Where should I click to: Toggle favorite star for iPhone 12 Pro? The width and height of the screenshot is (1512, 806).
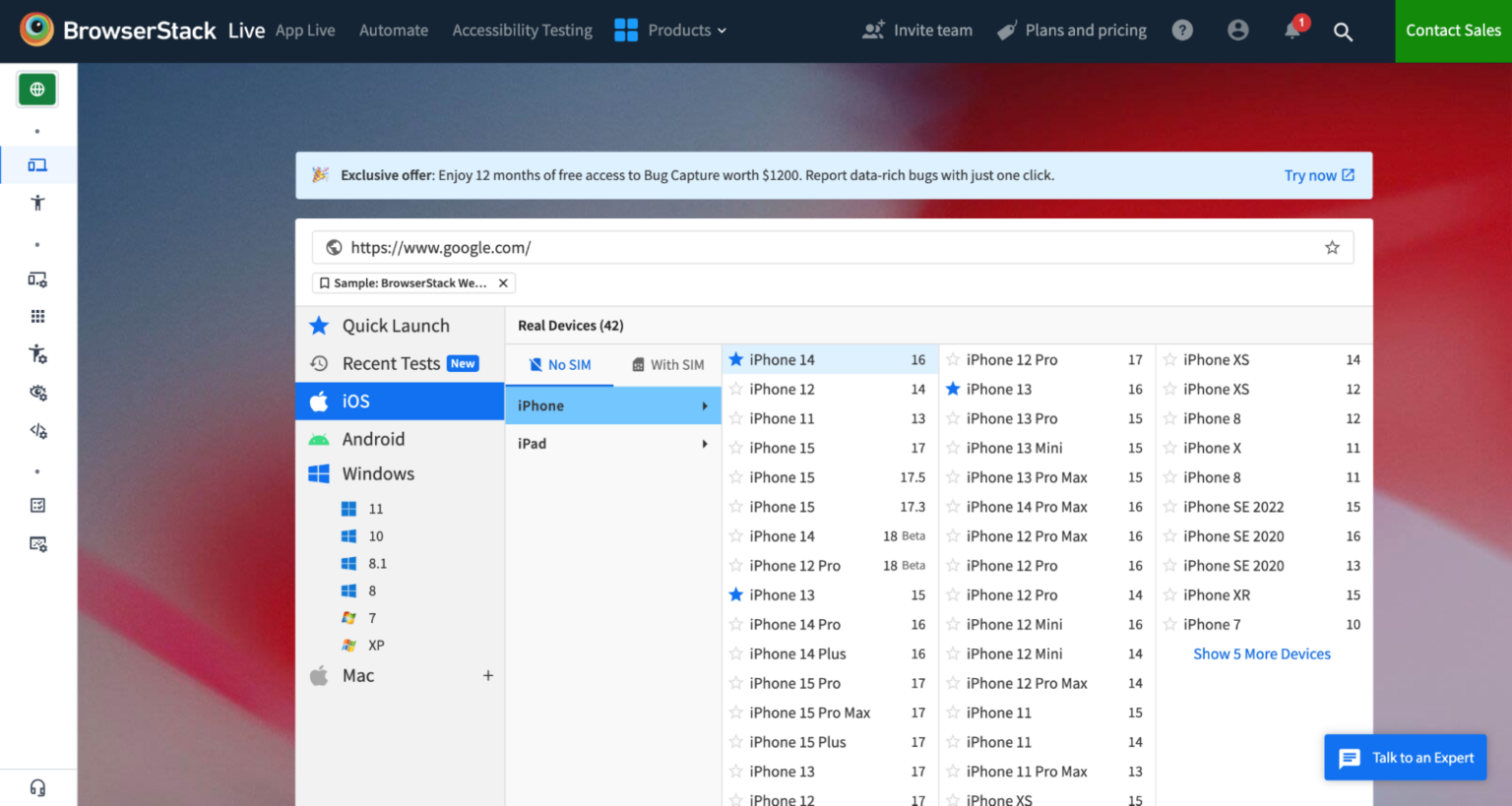coord(953,360)
